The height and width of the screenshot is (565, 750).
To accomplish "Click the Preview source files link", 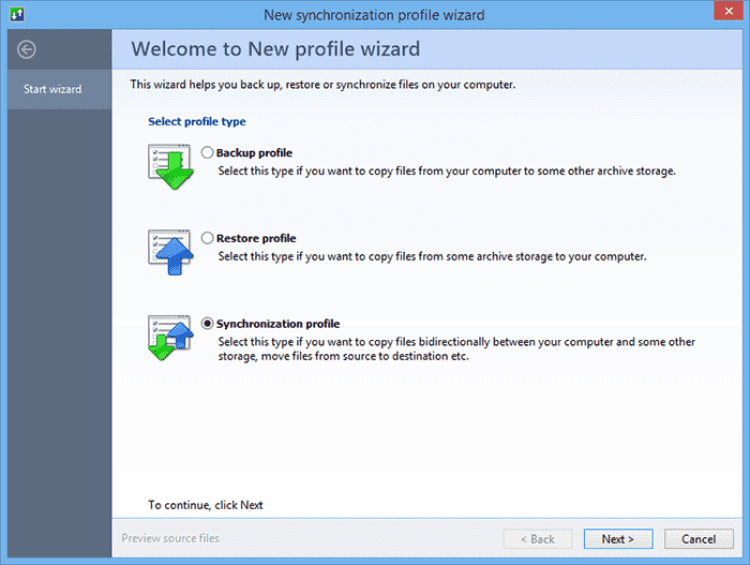I will click(x=170, y=538).
